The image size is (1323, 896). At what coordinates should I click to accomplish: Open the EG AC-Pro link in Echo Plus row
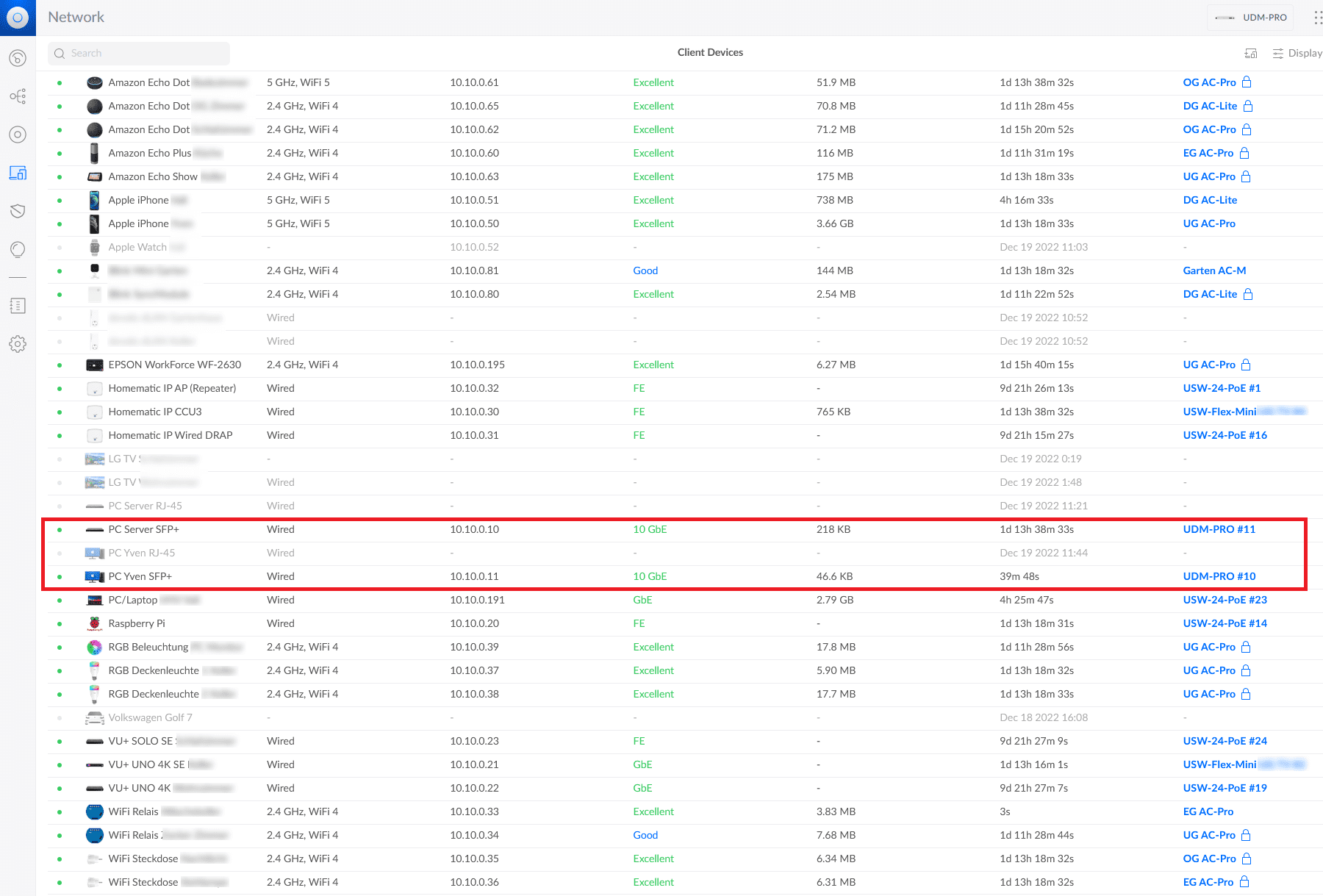pos(1208,153)
